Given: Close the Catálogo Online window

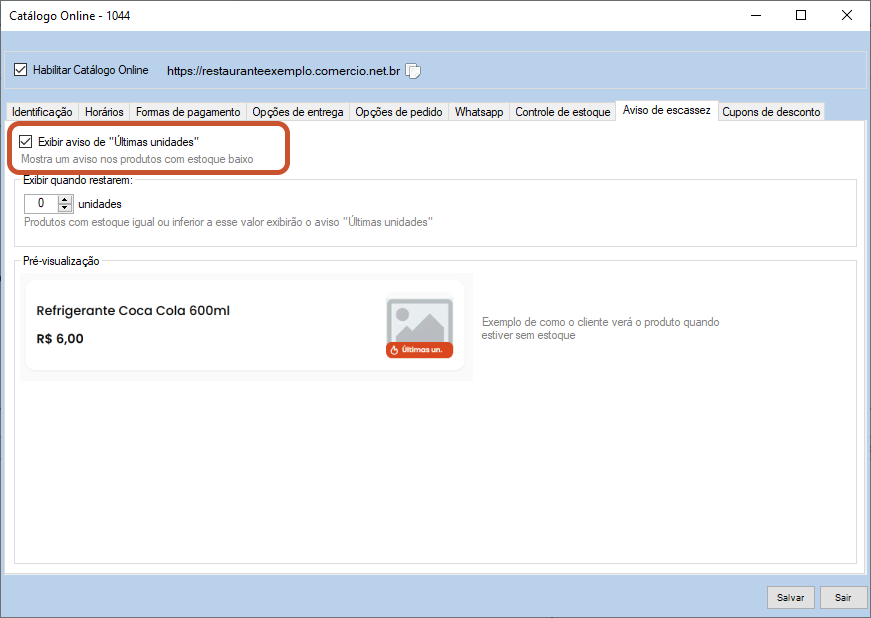Looking at the screenshot, I should pyautogui.click(x=847, y=16).
